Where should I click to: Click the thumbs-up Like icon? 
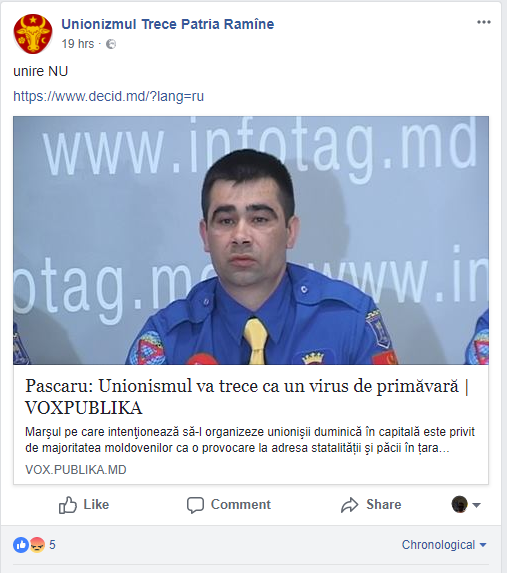click(x=68, y=505)
